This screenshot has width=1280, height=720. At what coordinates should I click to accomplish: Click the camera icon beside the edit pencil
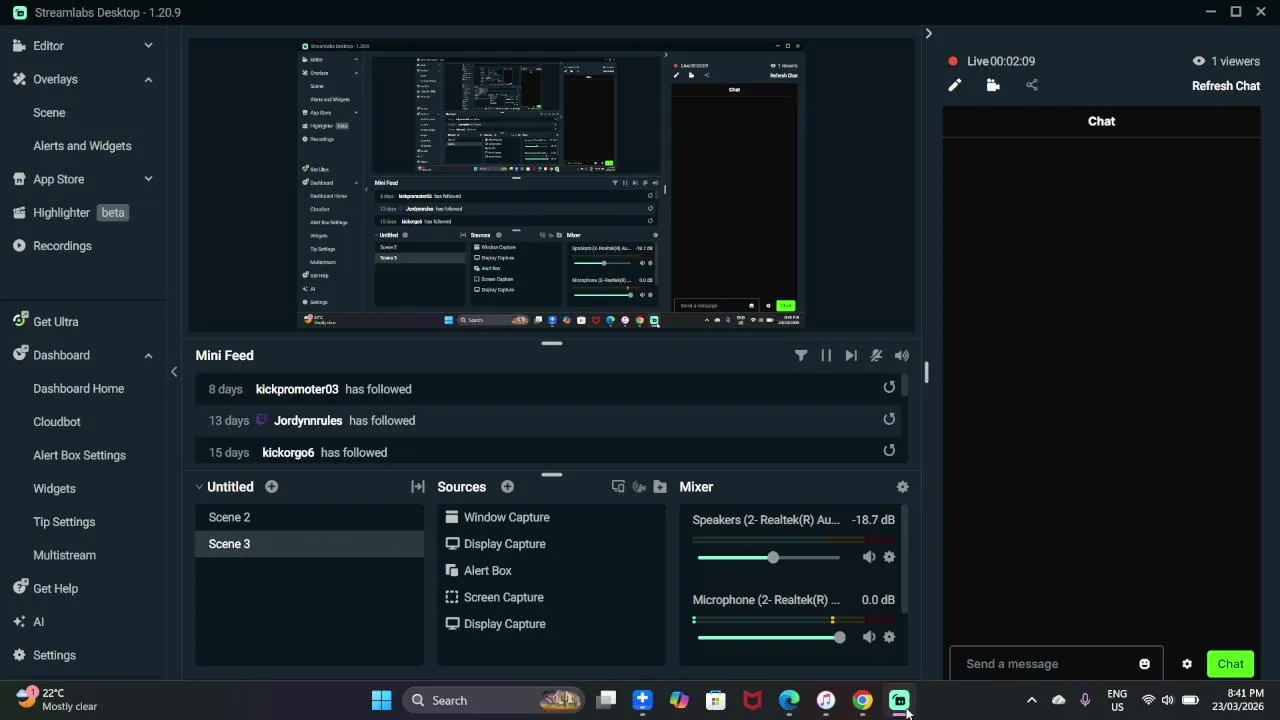point(993,86)
